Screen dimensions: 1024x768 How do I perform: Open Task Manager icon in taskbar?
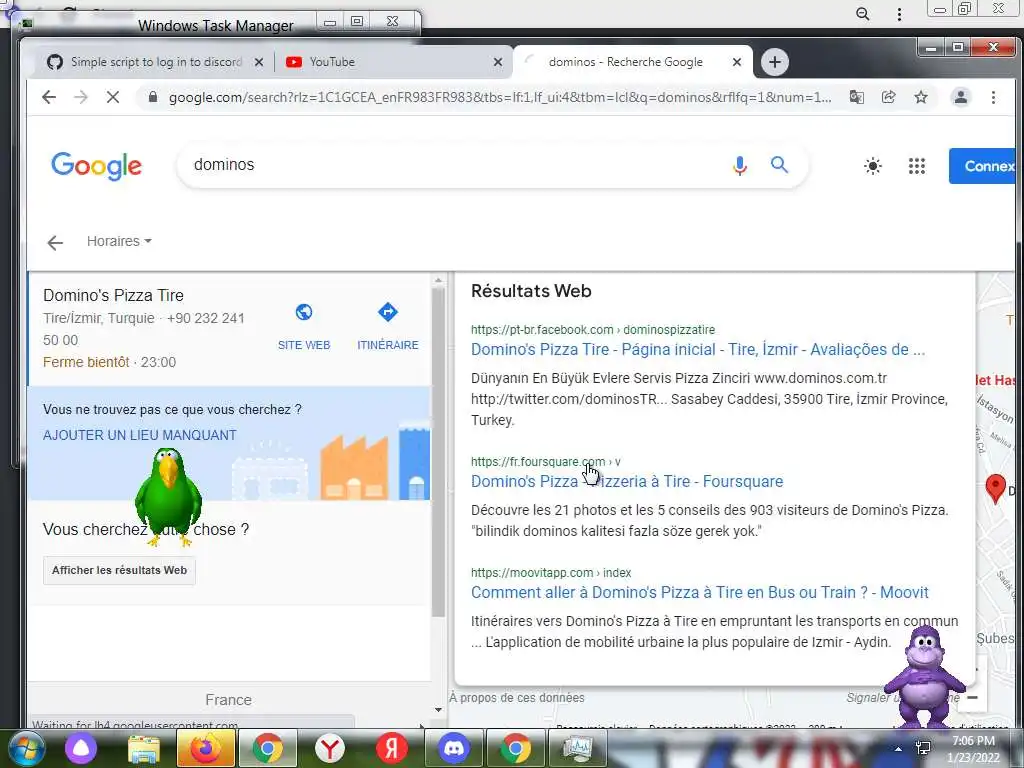577,748
